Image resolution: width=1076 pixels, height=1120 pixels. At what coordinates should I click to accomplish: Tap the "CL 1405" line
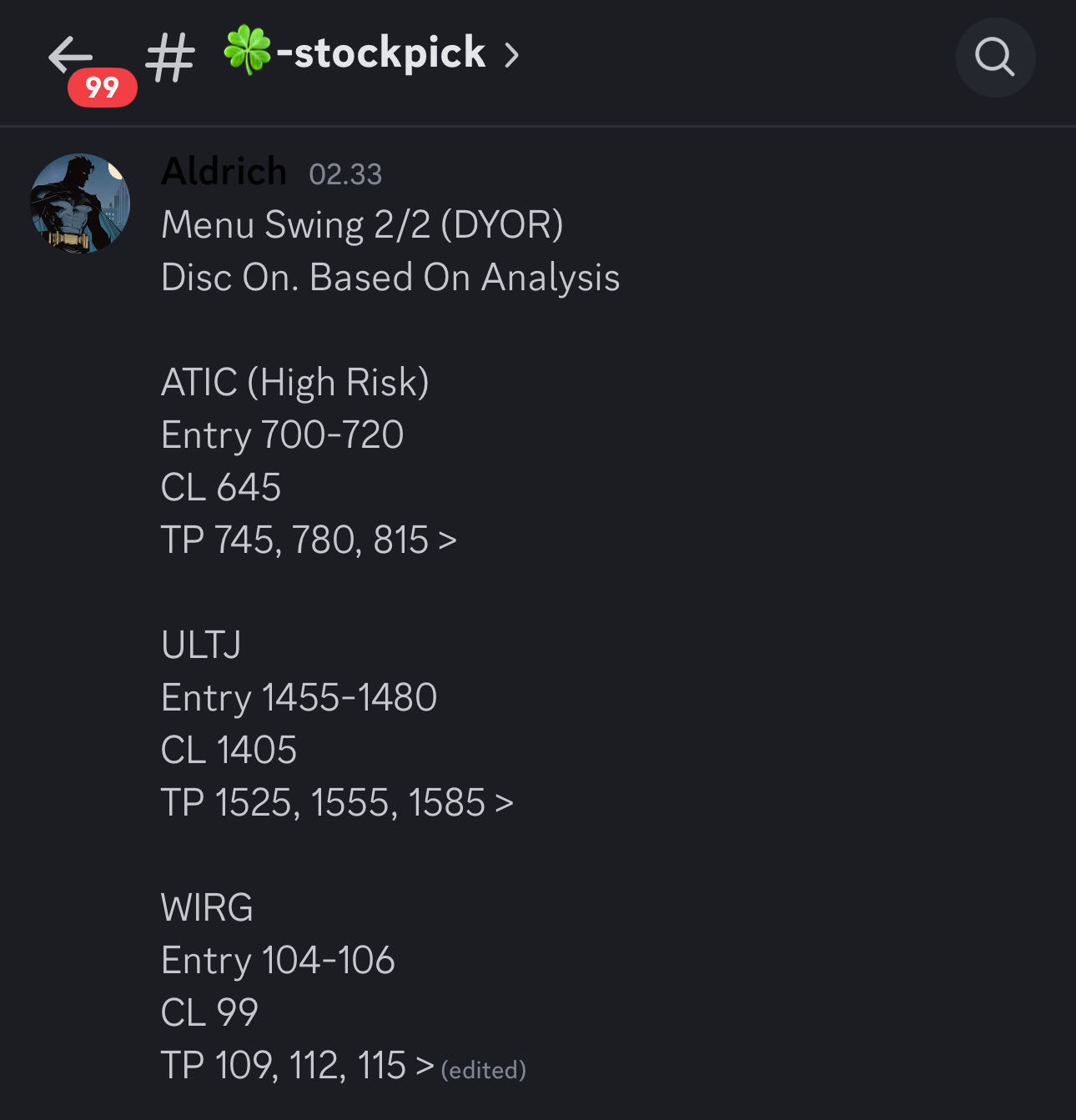pyautogui.click(x=229, y=751)
